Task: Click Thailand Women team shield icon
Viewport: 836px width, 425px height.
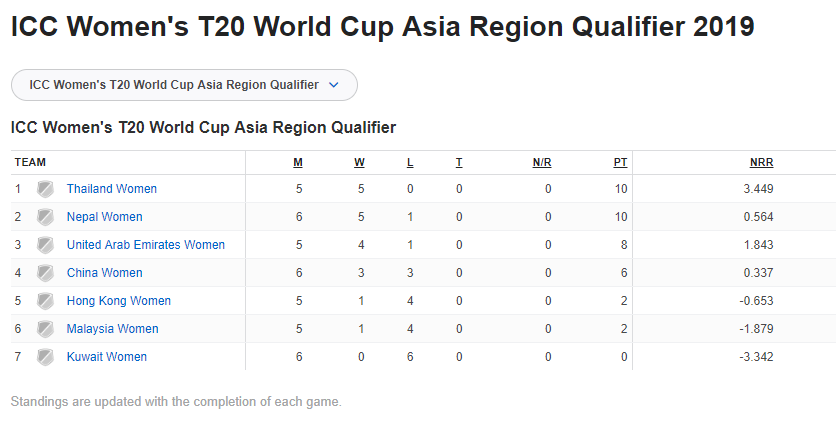Action: (x=45, y=189)
